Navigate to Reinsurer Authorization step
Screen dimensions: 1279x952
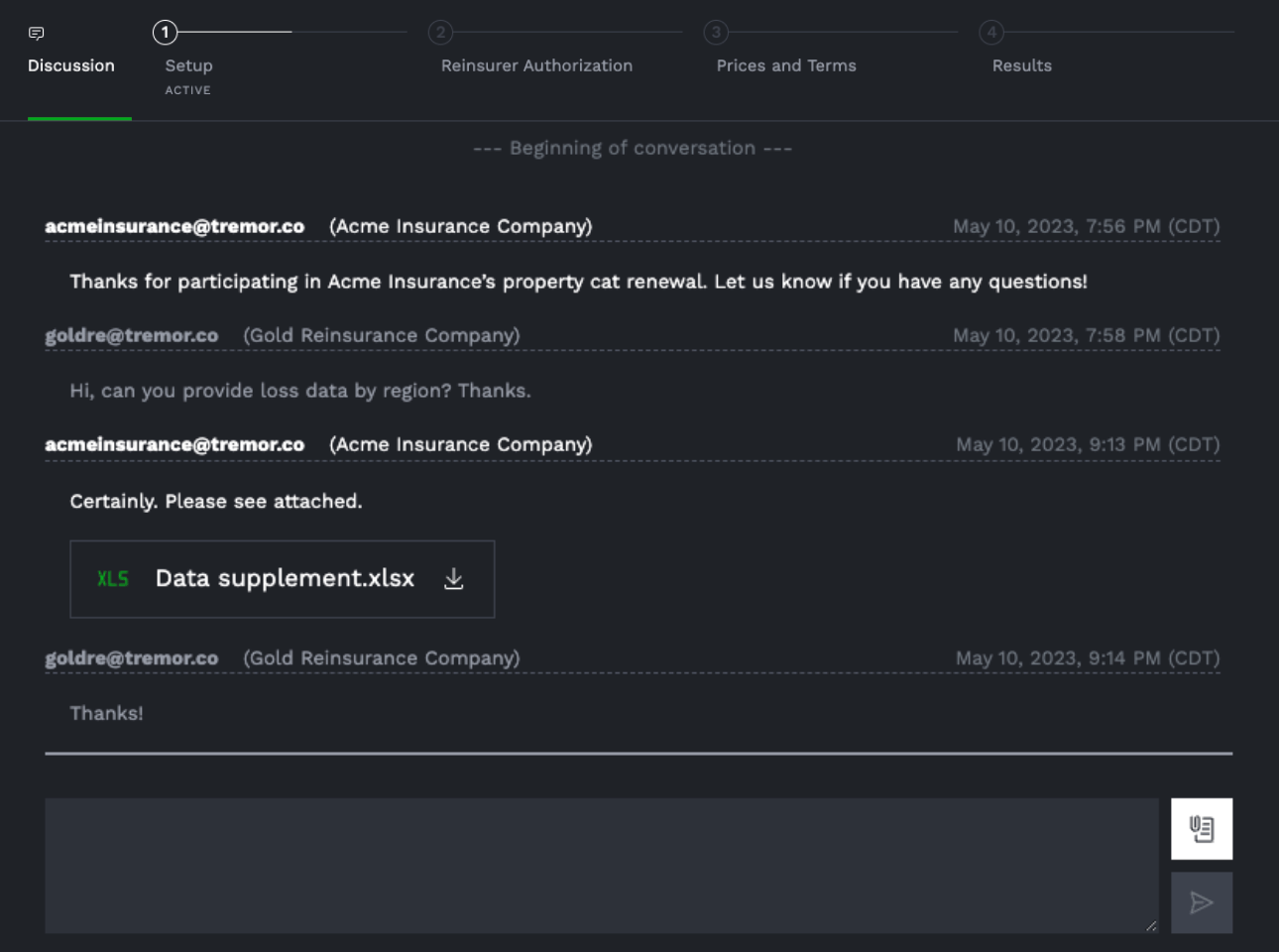tap(536, 65)
